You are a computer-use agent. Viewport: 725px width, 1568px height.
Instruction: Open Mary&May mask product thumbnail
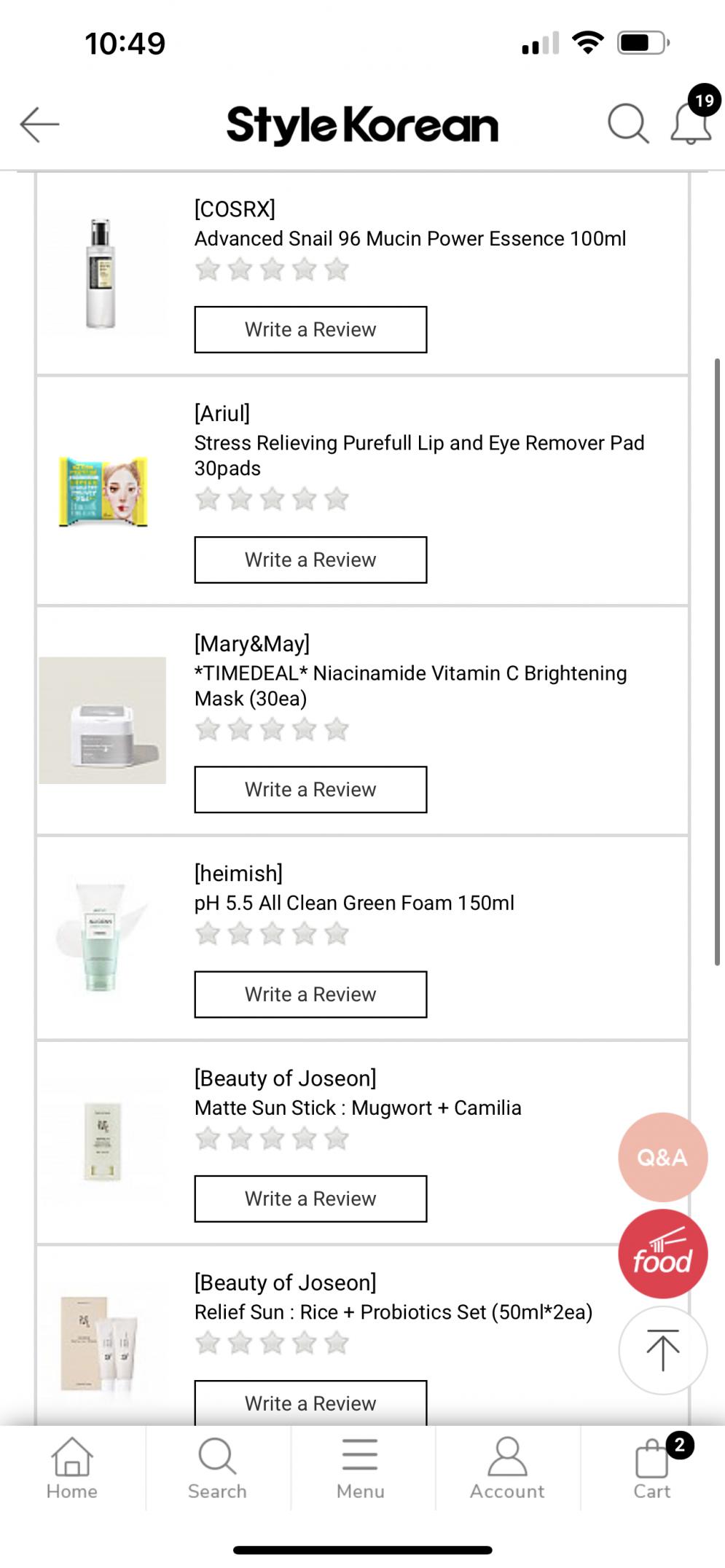point(103,720)
